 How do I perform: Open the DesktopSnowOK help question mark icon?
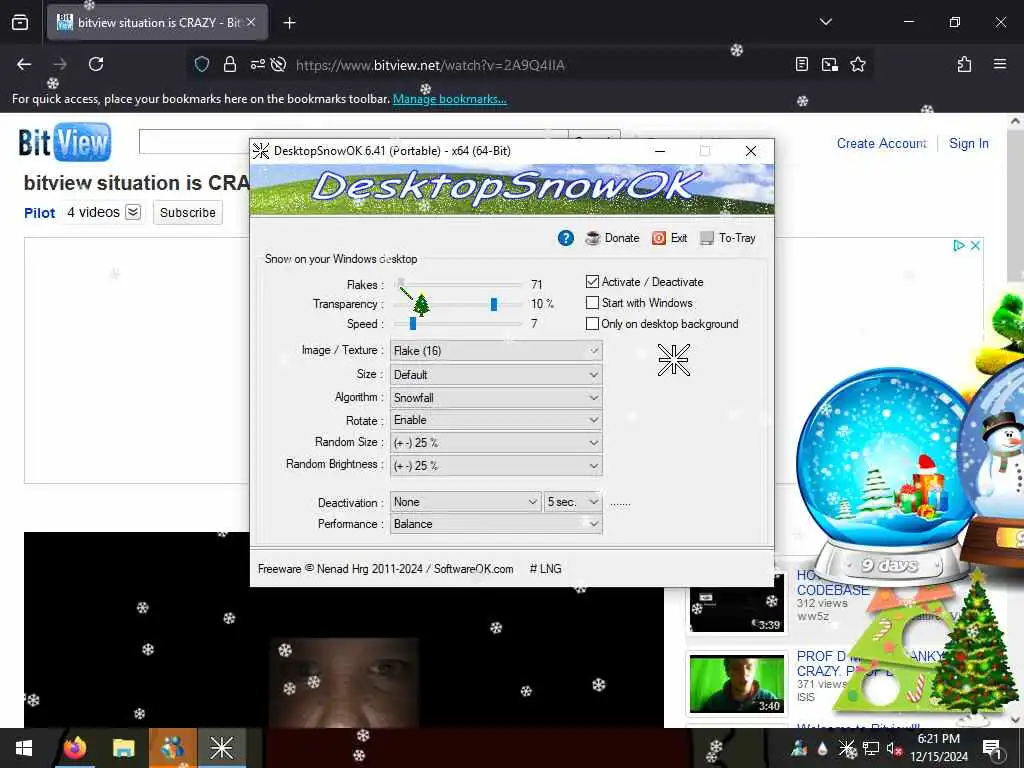(566, 238)
